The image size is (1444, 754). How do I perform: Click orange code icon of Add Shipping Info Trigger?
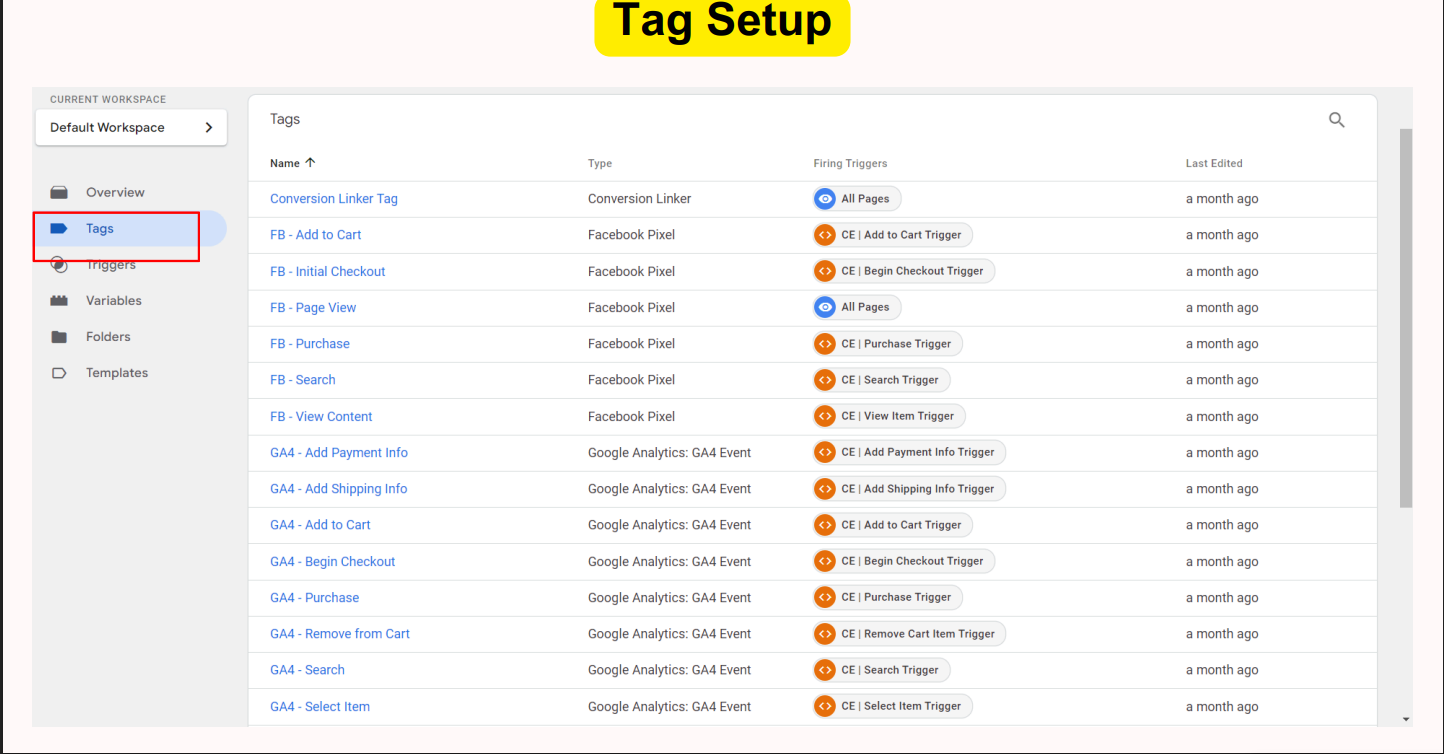825,489
